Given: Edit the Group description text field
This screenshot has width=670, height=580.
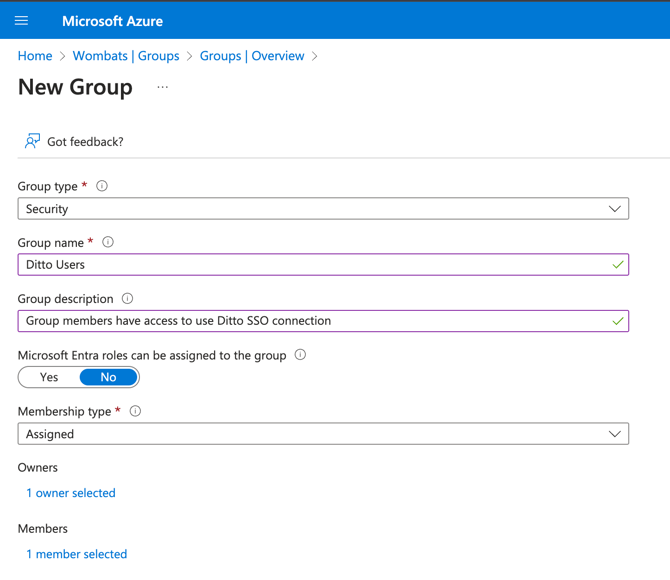Looking at the screenshot, I should (x=323, y=321).
